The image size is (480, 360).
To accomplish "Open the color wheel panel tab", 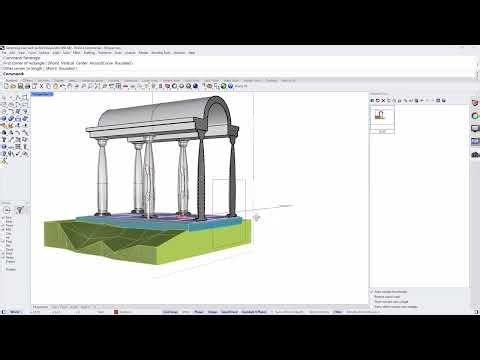I will point(475,116).
